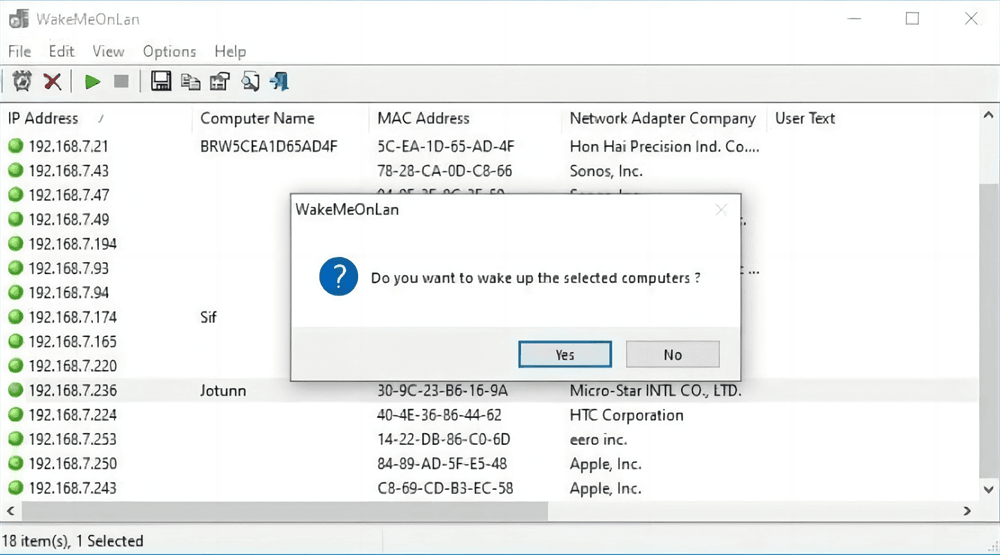Click the Find magnifier toolbar icon
Image resolution: width=1000 pixels, height=555 pixels.
click(x=250, y=81)
